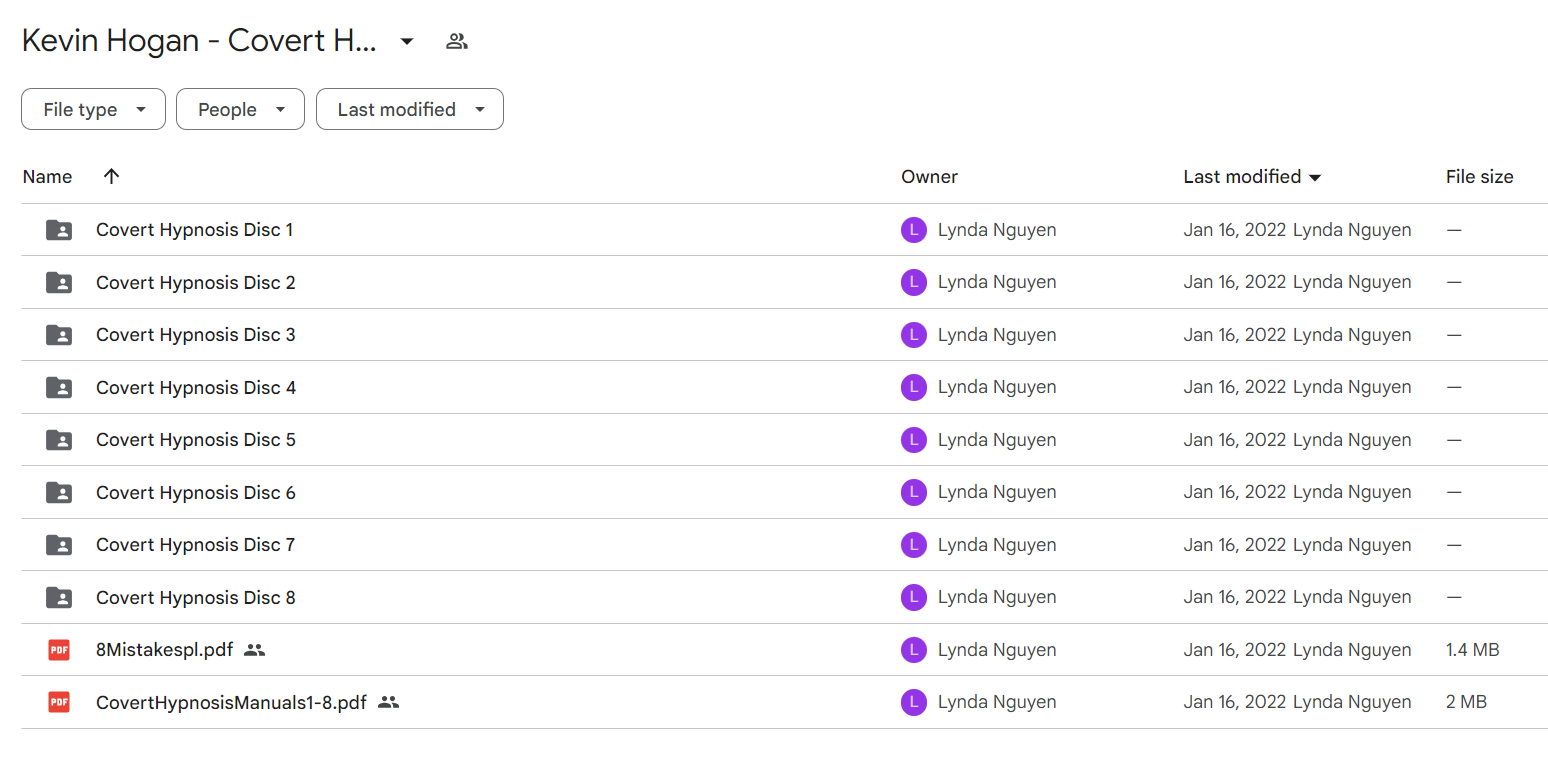Viewport: 1548px width, 774px height.
Task: Click the modified date in Disc 8 row
Action: tap(1235, 597)
